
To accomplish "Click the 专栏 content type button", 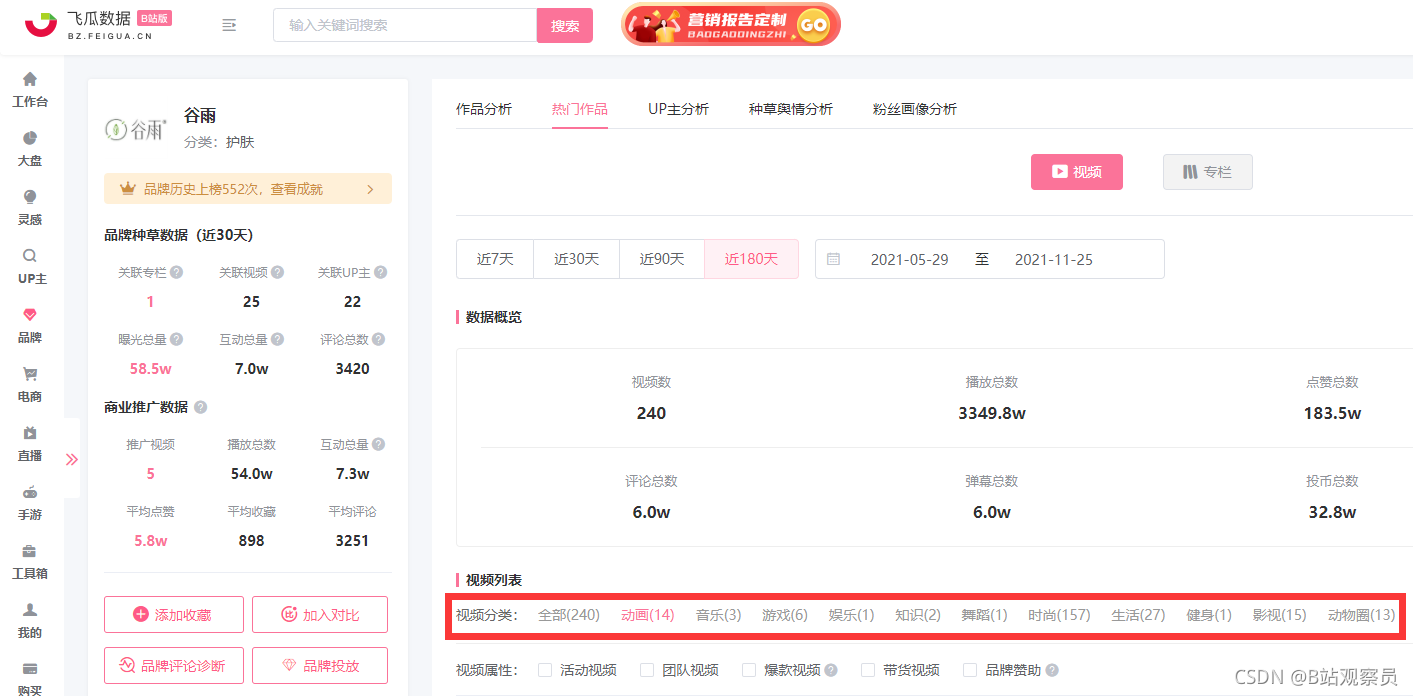I will tap(1207, 172).
